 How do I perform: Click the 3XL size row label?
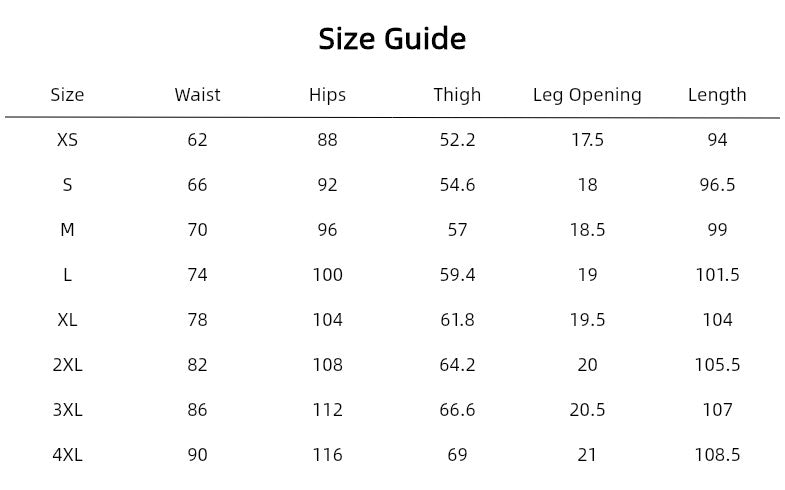point(67,410)
